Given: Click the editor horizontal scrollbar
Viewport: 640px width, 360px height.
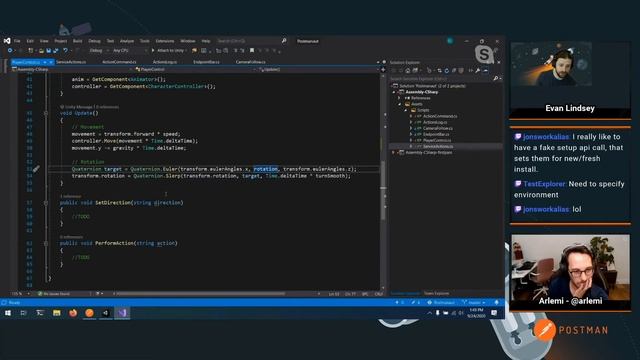Looking at the screenshot, I should pyautogui.click(x=200, y=293).
